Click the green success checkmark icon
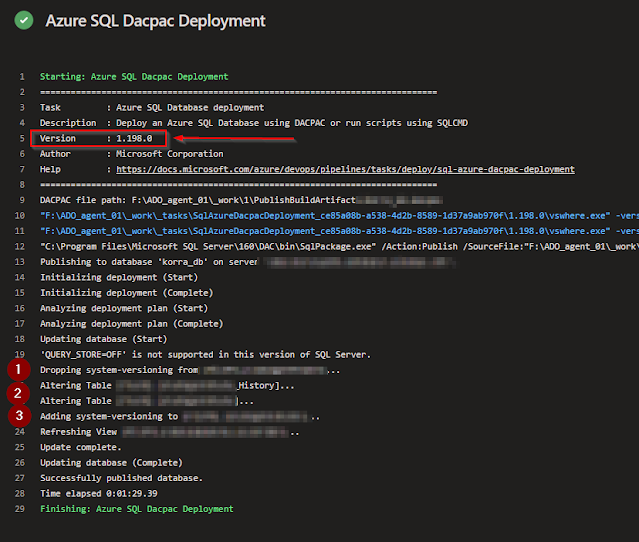Screen dimensions: 639x542 click(24, 20)
